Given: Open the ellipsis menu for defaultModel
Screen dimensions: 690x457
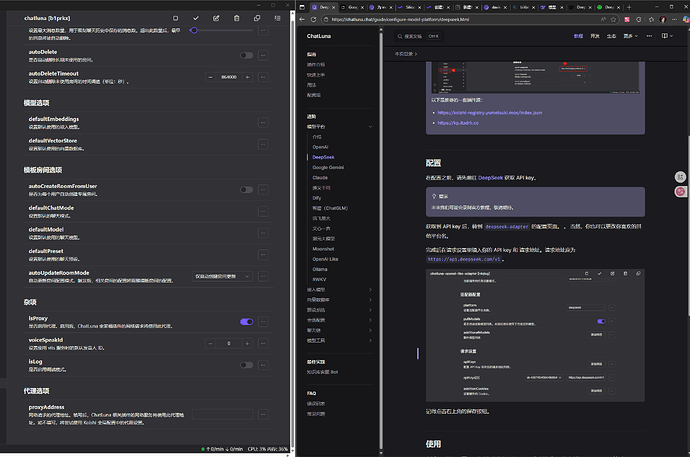Looking at the screenshot, I should pyautogui.click(x=263, y=233).
